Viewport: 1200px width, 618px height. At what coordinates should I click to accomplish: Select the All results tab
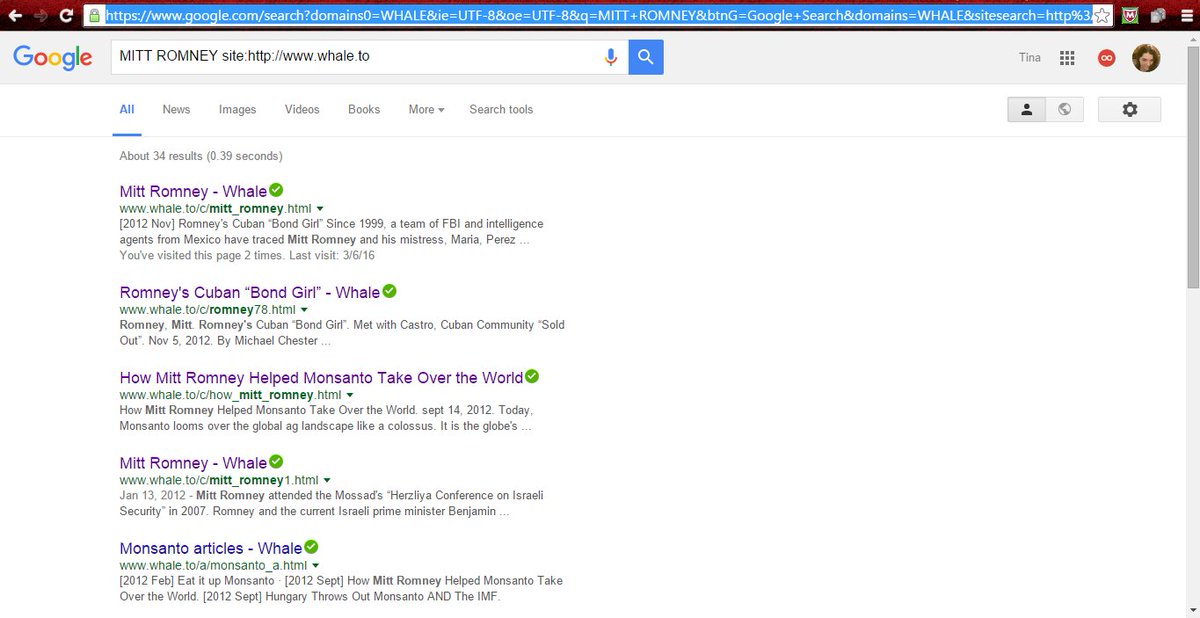pos(127,109)
